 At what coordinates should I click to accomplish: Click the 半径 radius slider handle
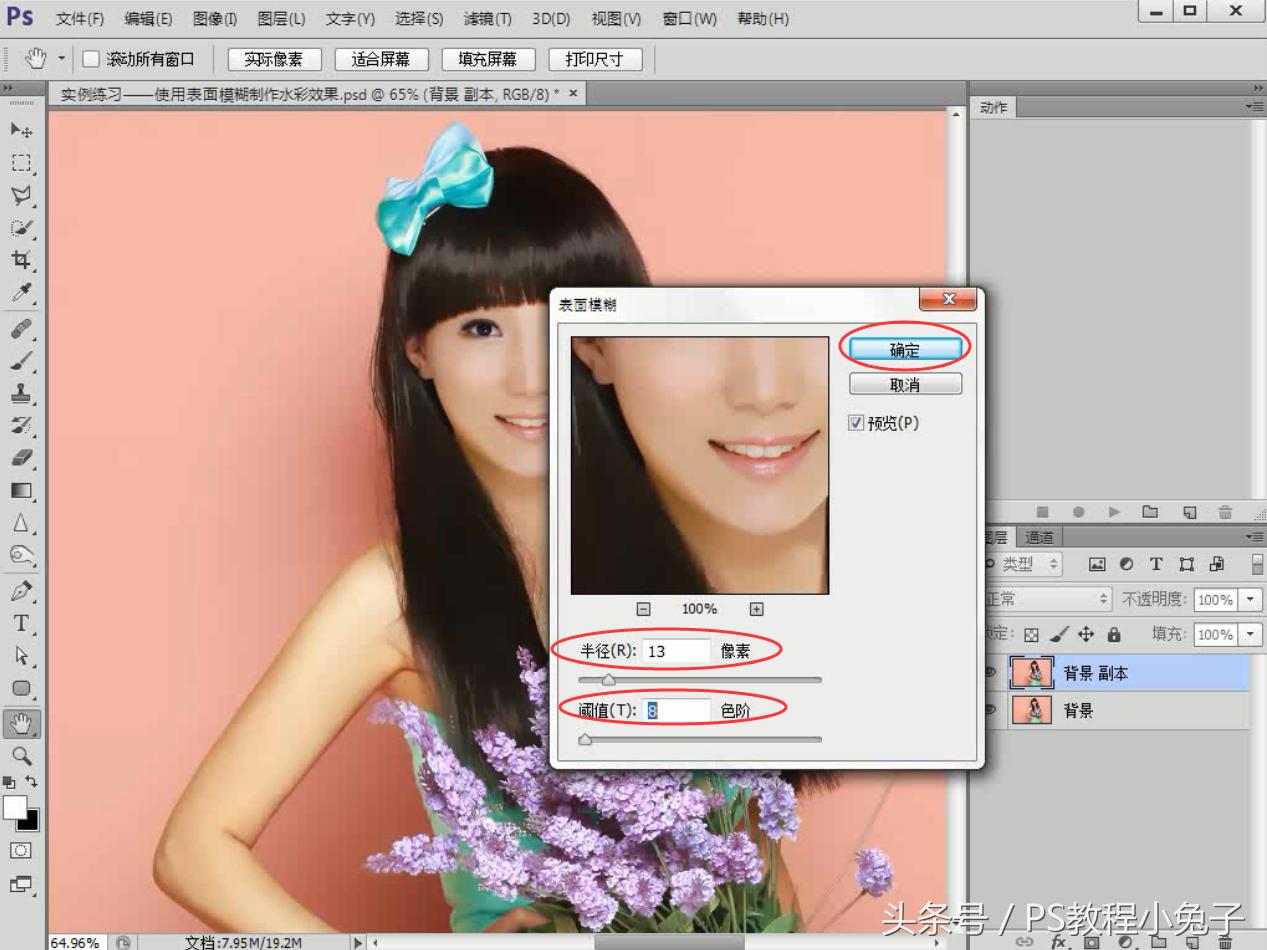point(608,680)
